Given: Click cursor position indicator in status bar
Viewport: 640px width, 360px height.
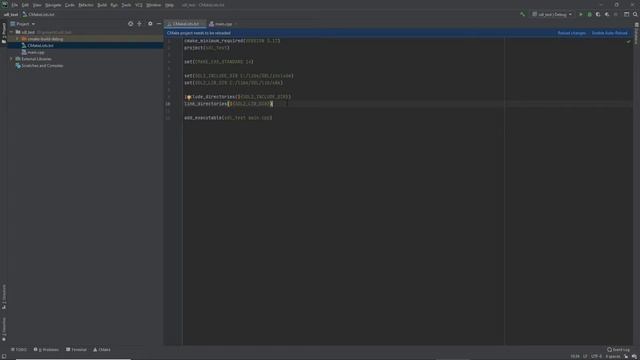Looking at the screenshot, I should (575, 356).
